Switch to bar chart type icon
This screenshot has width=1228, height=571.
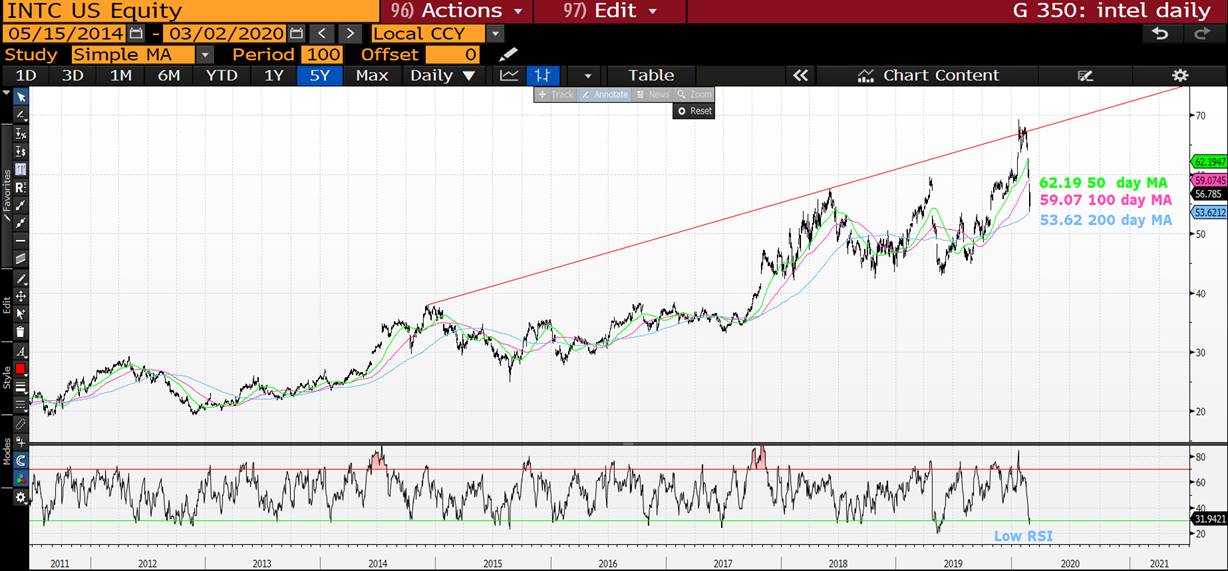543,75
